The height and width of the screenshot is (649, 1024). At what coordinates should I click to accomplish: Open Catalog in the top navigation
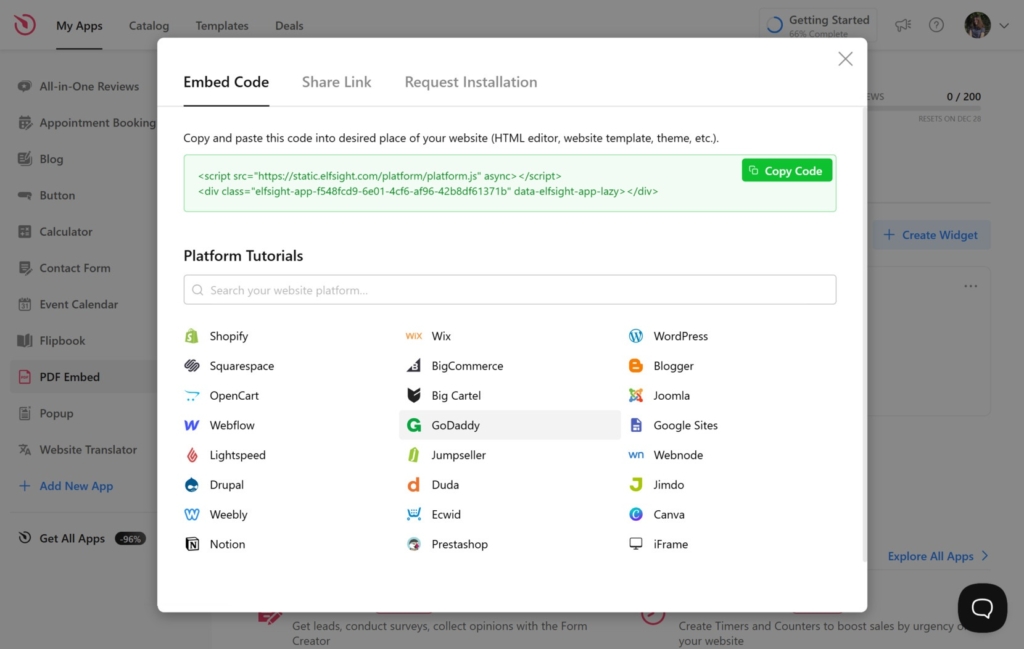pyautogui.click(x=149, y=26)
